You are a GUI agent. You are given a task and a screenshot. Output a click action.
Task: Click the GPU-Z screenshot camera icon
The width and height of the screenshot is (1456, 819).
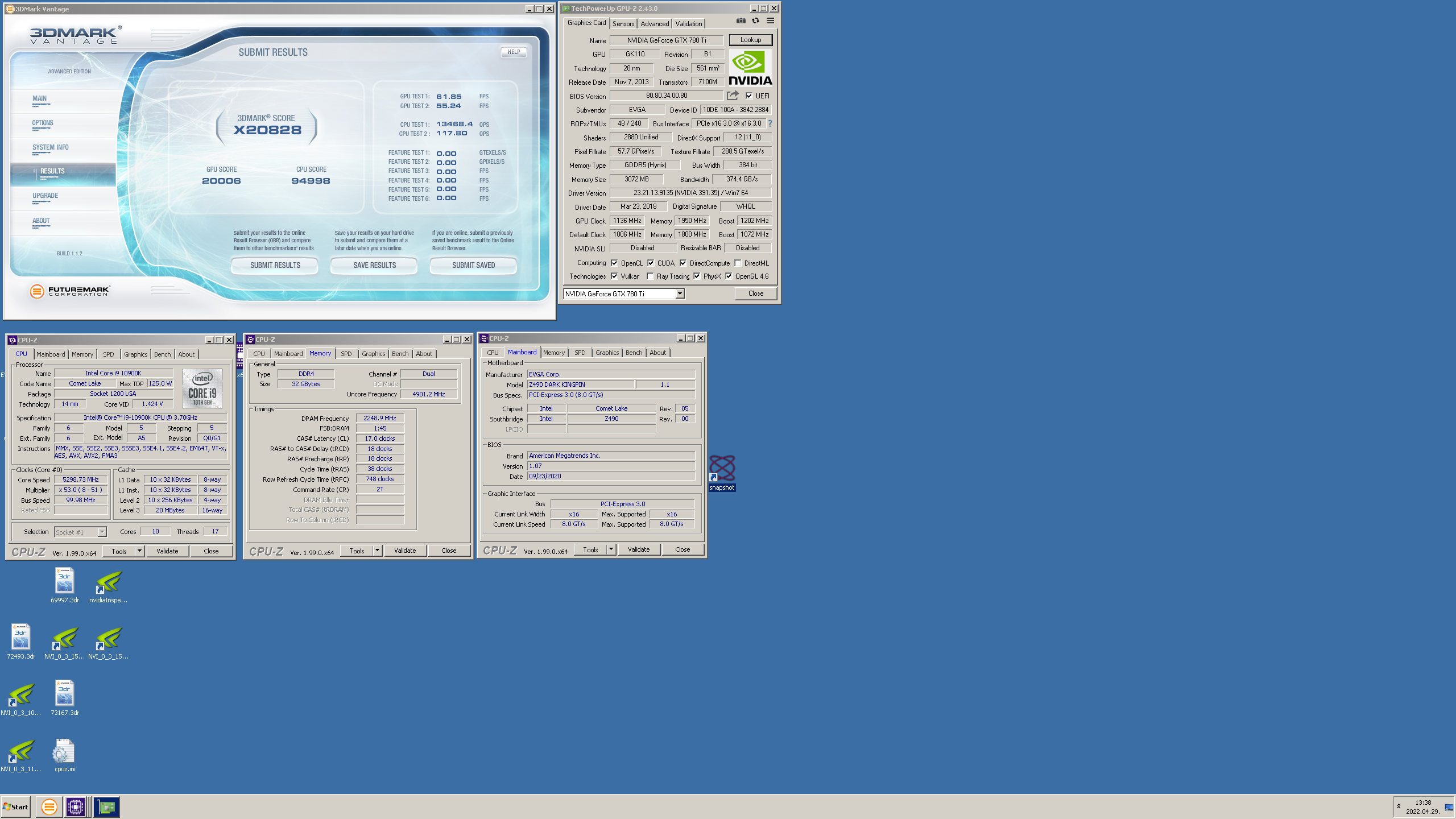[x=741, y=20]
